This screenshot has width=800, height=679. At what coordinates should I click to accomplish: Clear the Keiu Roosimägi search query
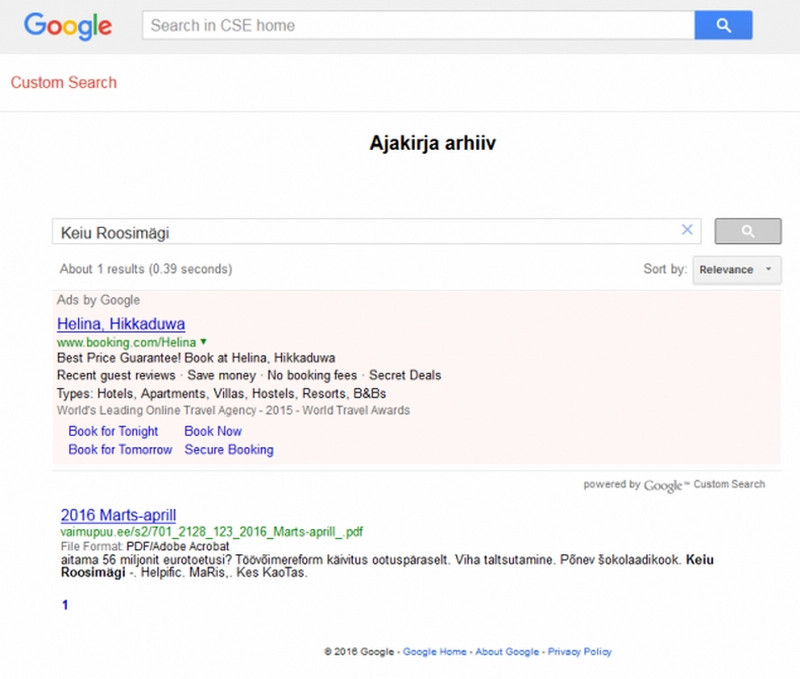687,230
